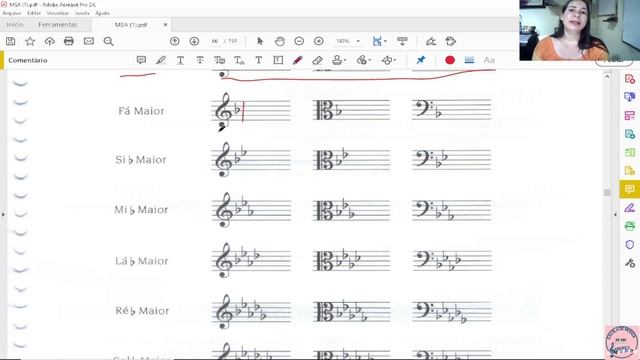Open the Aa text properties control

point(489,60)
